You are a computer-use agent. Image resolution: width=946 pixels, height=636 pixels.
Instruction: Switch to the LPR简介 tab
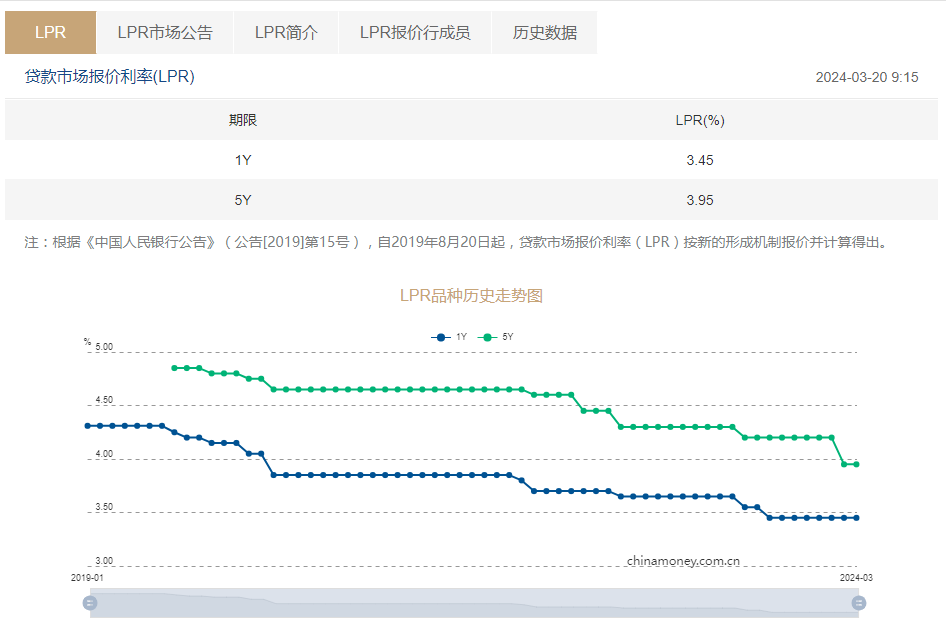point(286,33)
